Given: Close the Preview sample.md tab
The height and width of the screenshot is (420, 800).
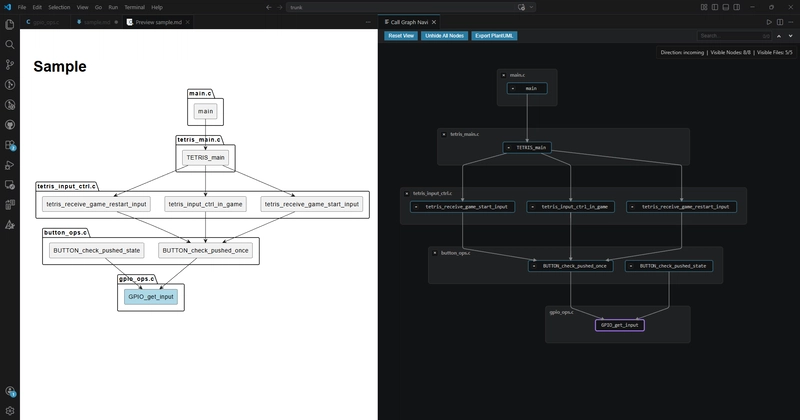Looking at the screenshot, I should pos(188,22).
